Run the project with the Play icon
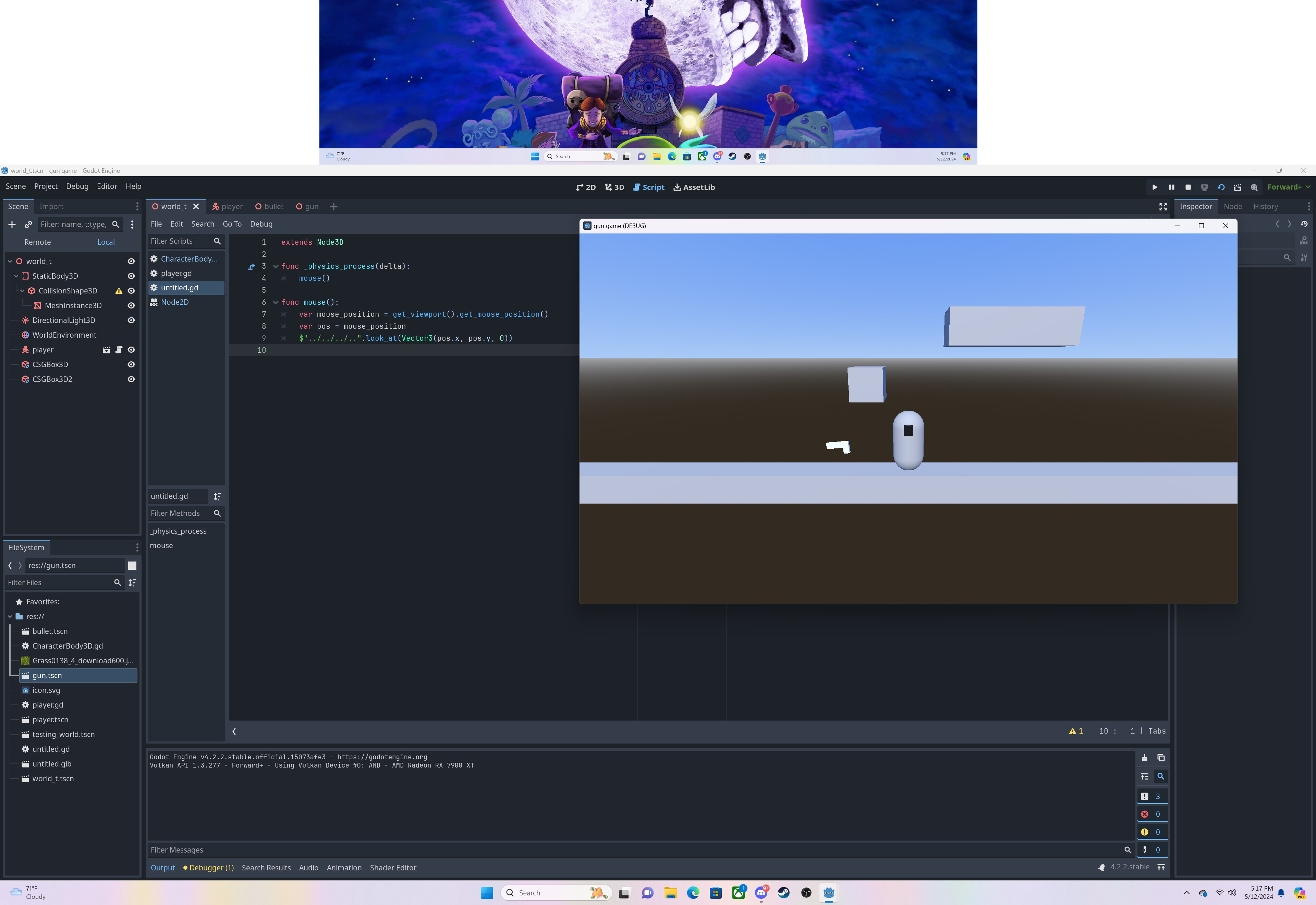The height and width of the screenshot is (905, 1316). coord(1155,187)
